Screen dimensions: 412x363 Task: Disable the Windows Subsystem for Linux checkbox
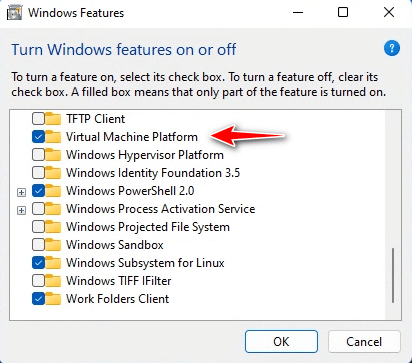click(x=39, y=263)
